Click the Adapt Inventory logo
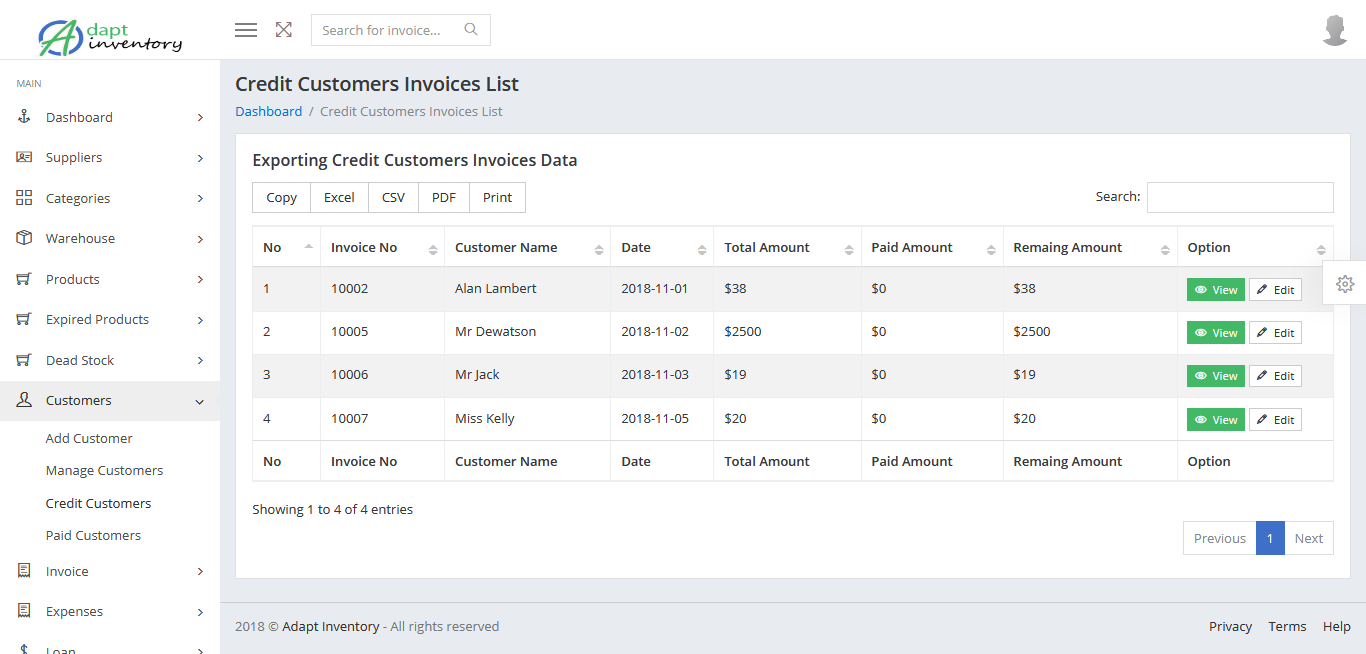This screenshot has height=654, width=1366. (x=110, y=36)
